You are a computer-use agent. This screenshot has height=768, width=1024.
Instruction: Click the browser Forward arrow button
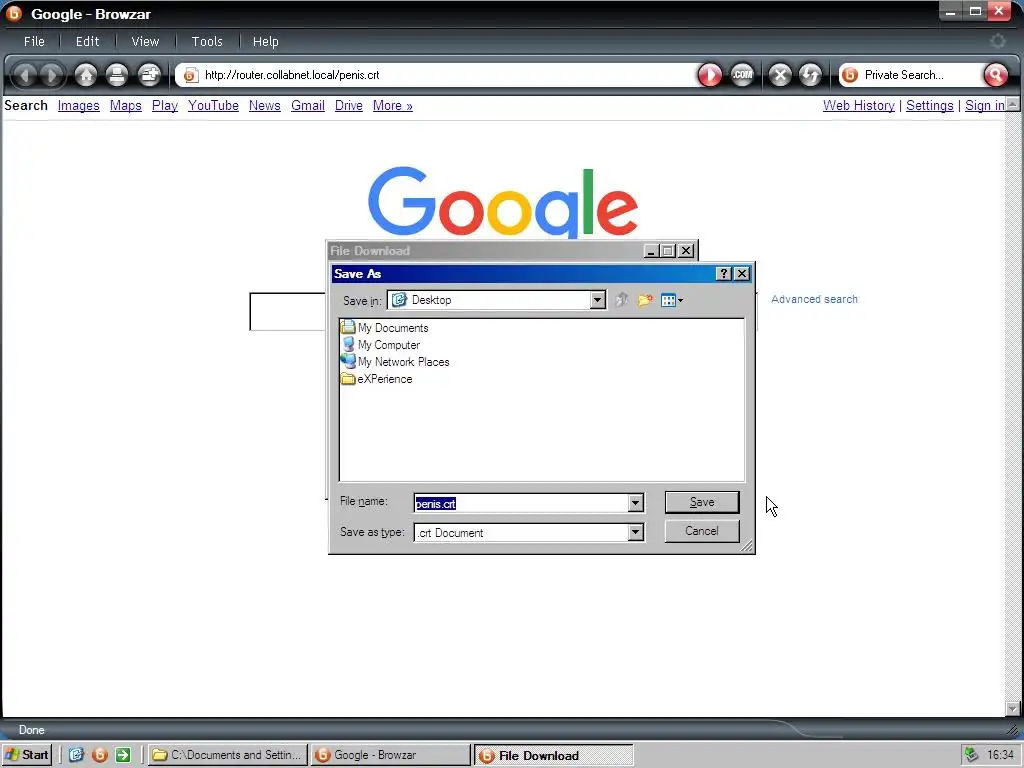click(52, 75)
